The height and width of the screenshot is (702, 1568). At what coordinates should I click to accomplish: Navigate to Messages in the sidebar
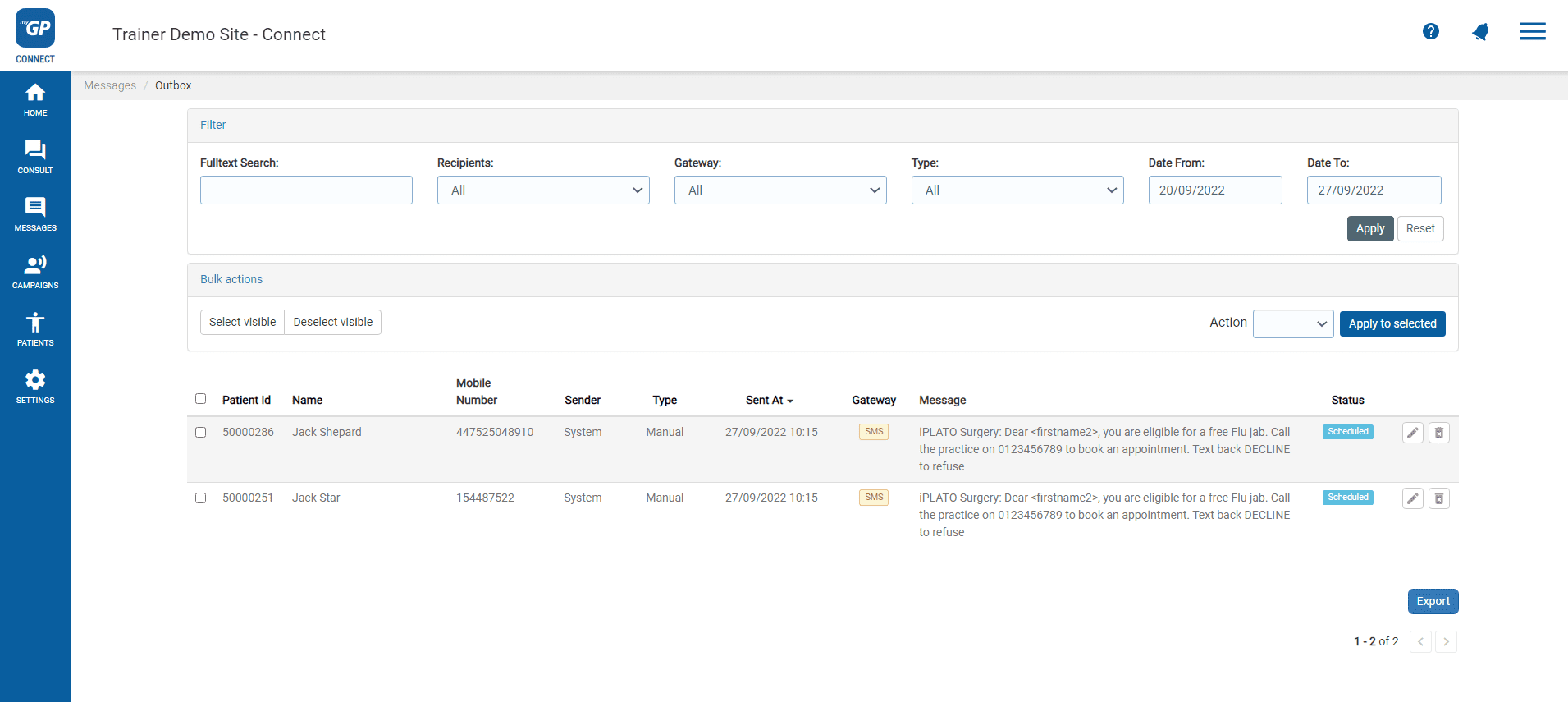pyautogui.click(x=35, y=213)
